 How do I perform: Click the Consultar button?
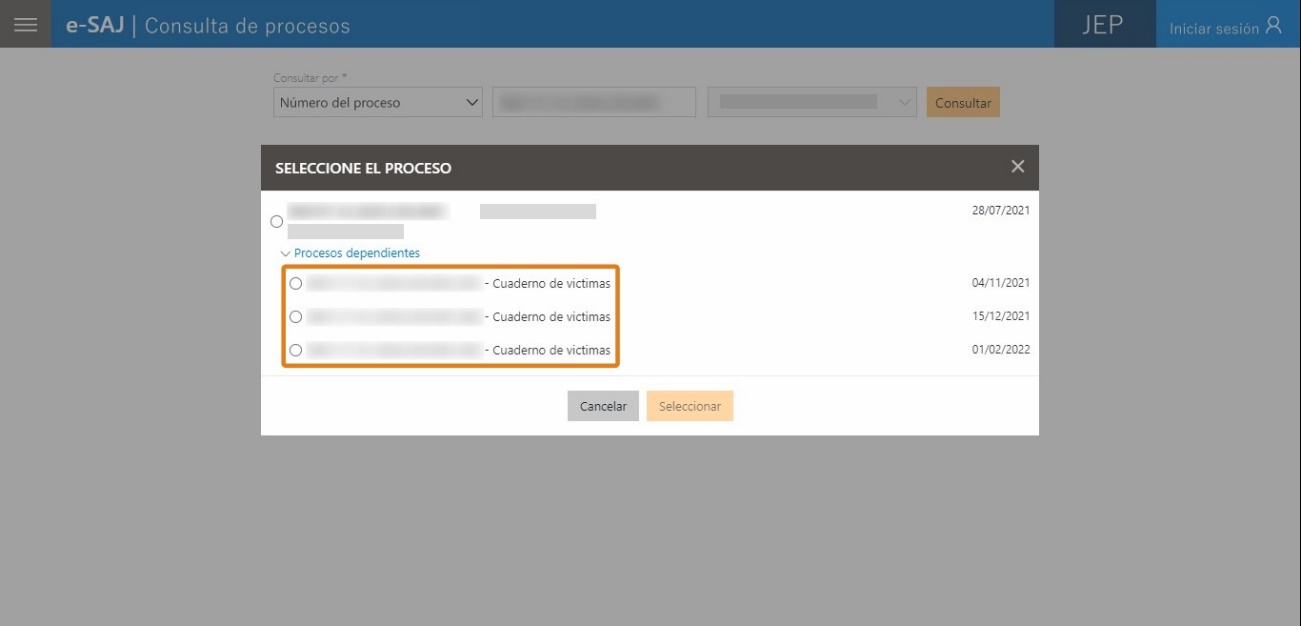point(963,103)
